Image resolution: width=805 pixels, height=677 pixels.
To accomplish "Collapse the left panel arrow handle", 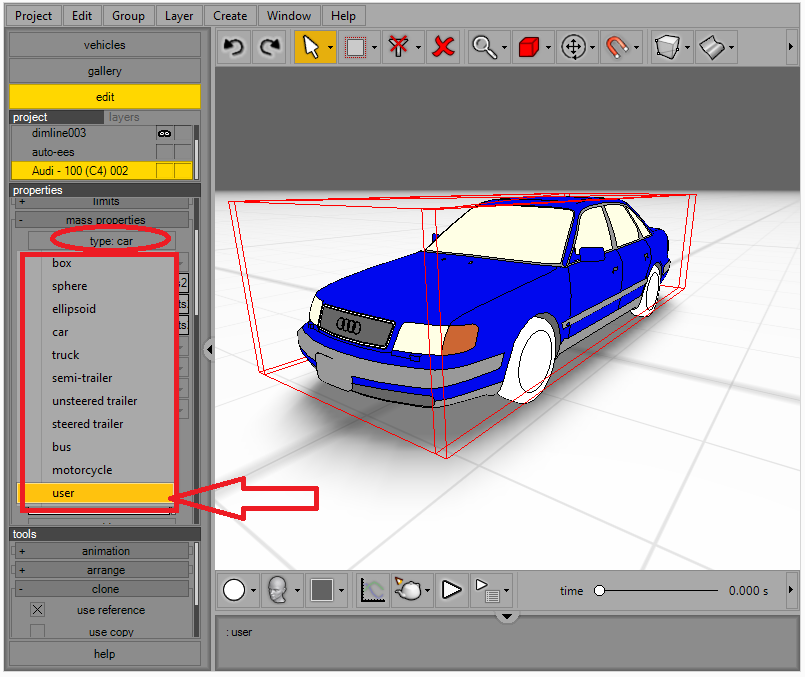I will (209, 350).
